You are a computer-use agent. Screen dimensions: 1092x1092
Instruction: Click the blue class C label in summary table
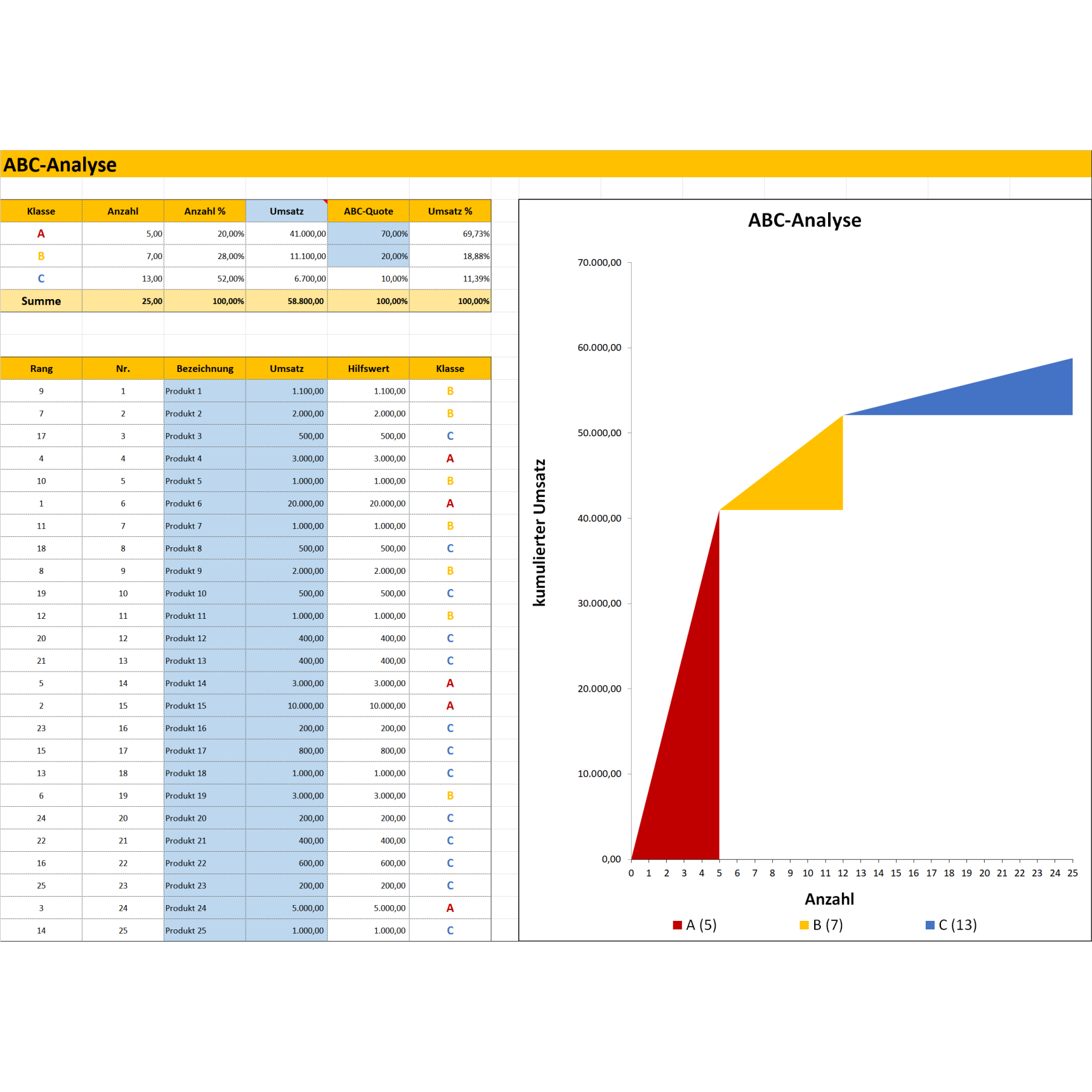41,278
